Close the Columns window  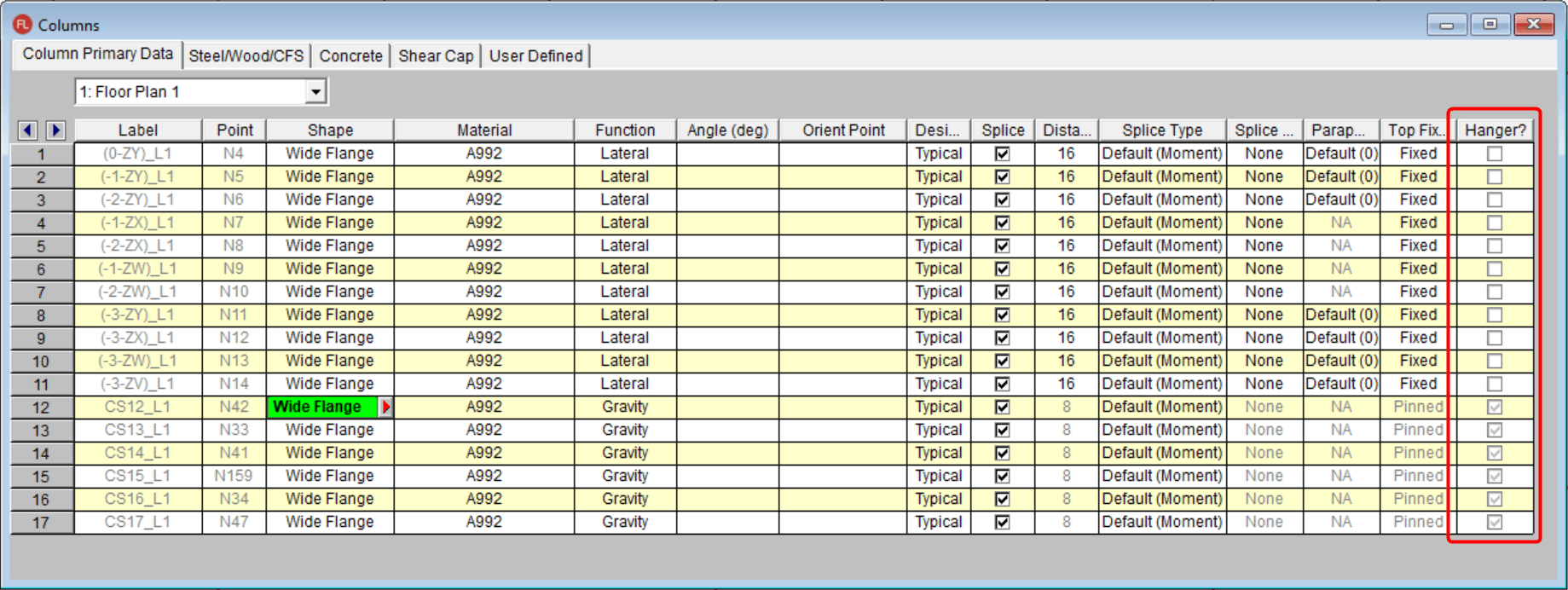(x=1533, y=25)
